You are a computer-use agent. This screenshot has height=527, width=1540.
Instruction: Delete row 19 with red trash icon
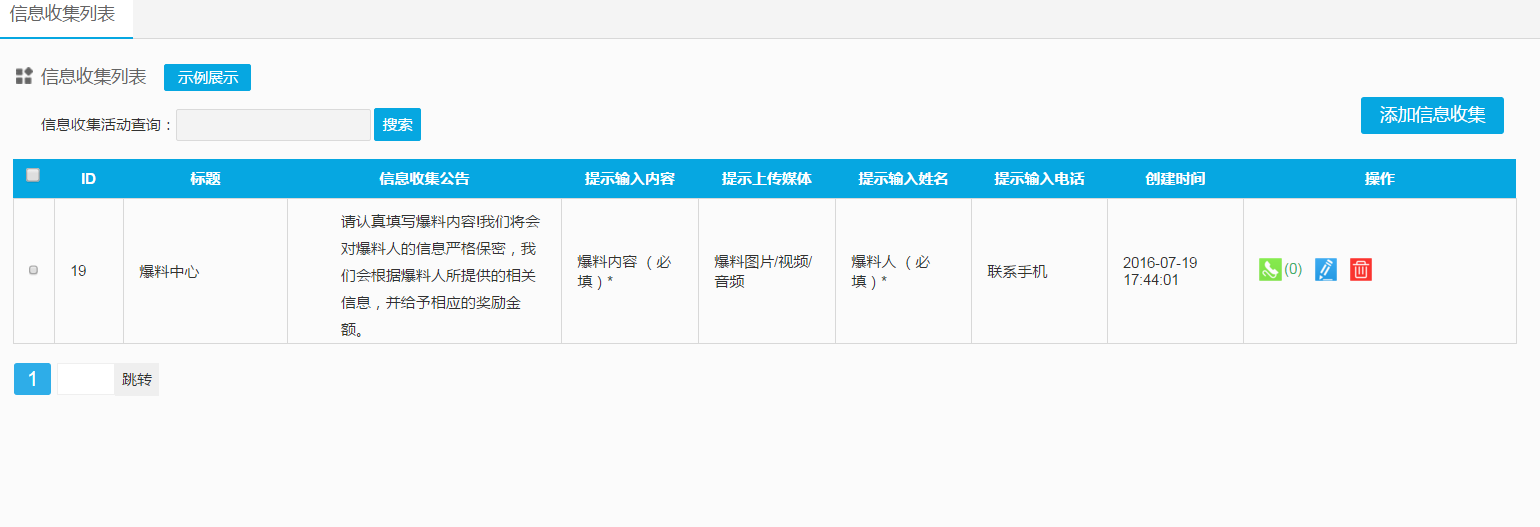(1360, 269)
